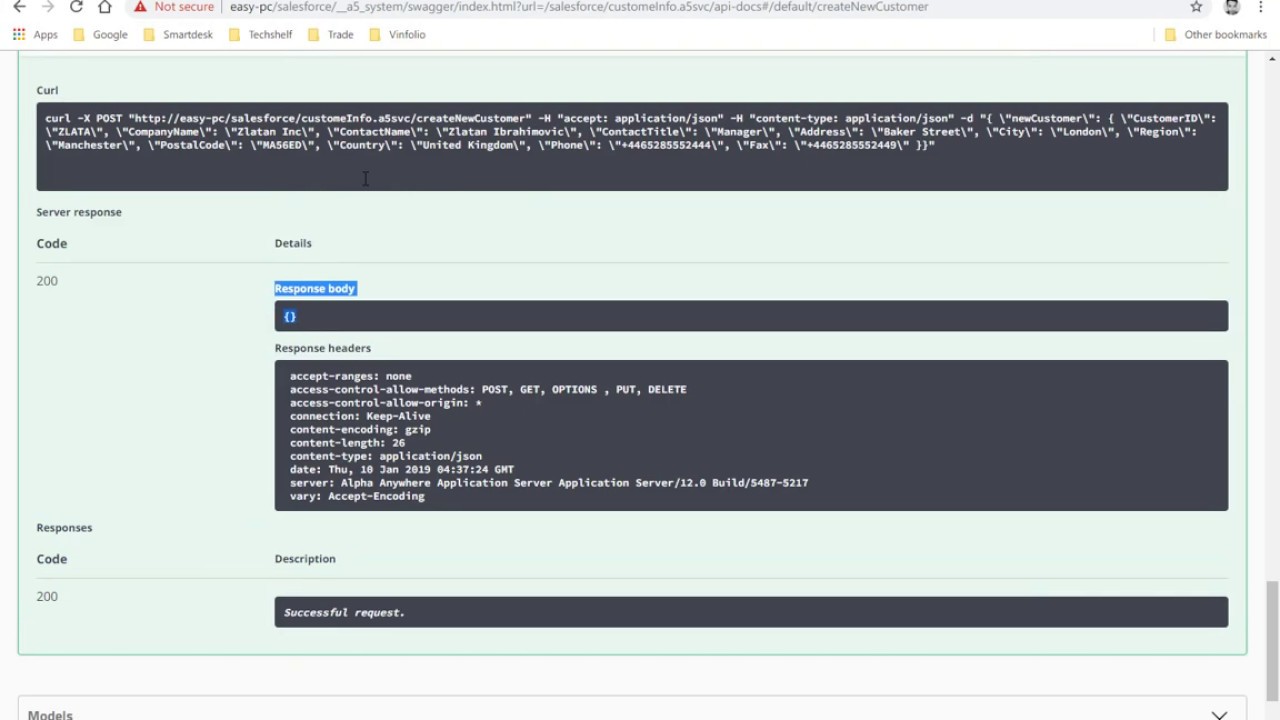Open the Apps grid shortcut
The width and height of the screenshot is (1280, 720).
point(35,34)
